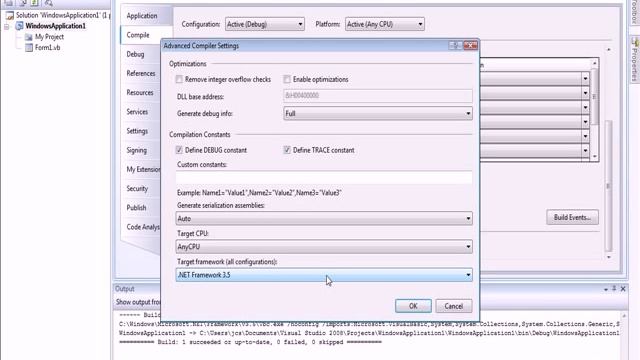Image resolution: width=640 pixels, height=360 pixels.
Task: Close the Output panel with the X icon
Action: [623, 289]
